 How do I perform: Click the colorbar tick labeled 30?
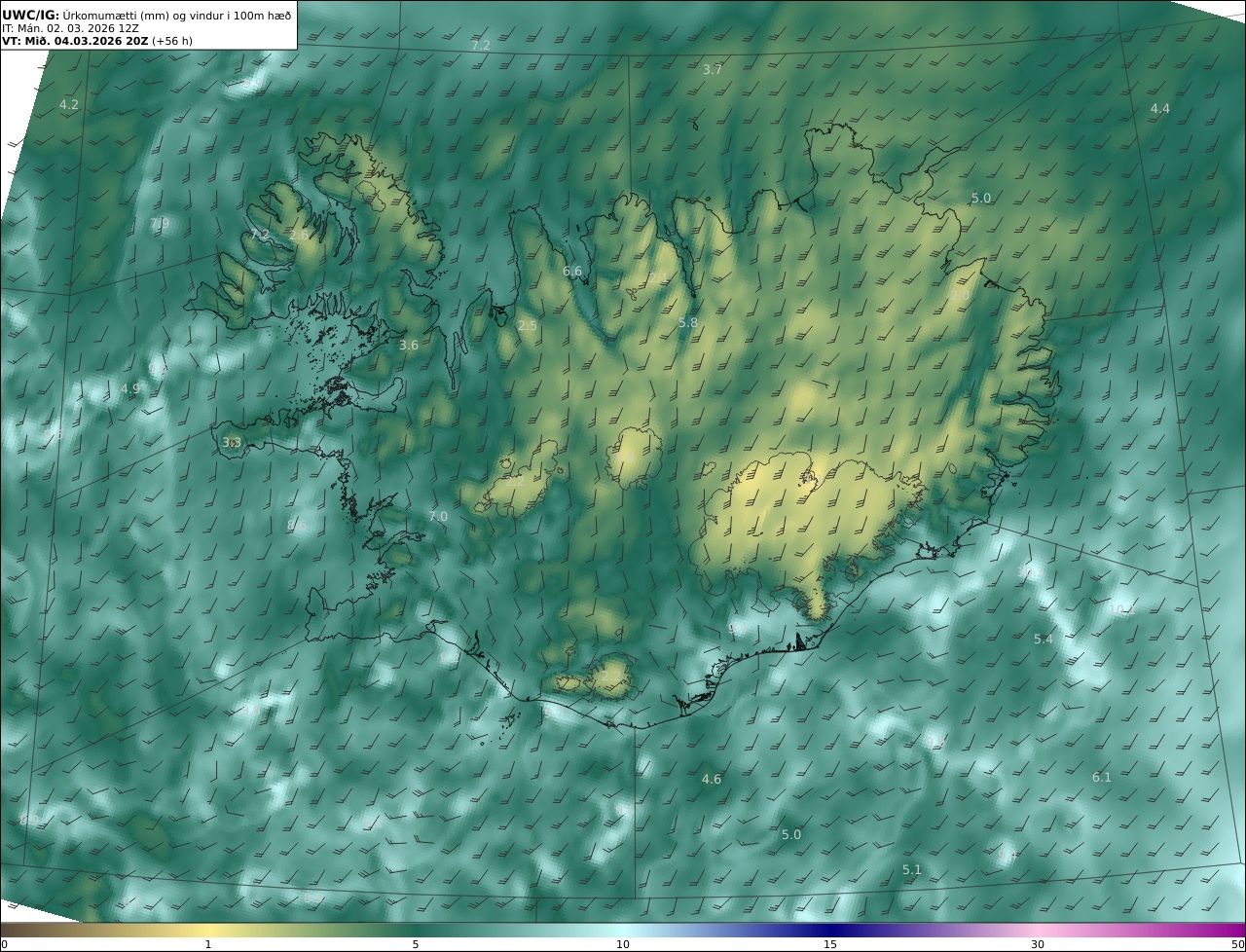pyautogui.click(x=1038, y=944)
